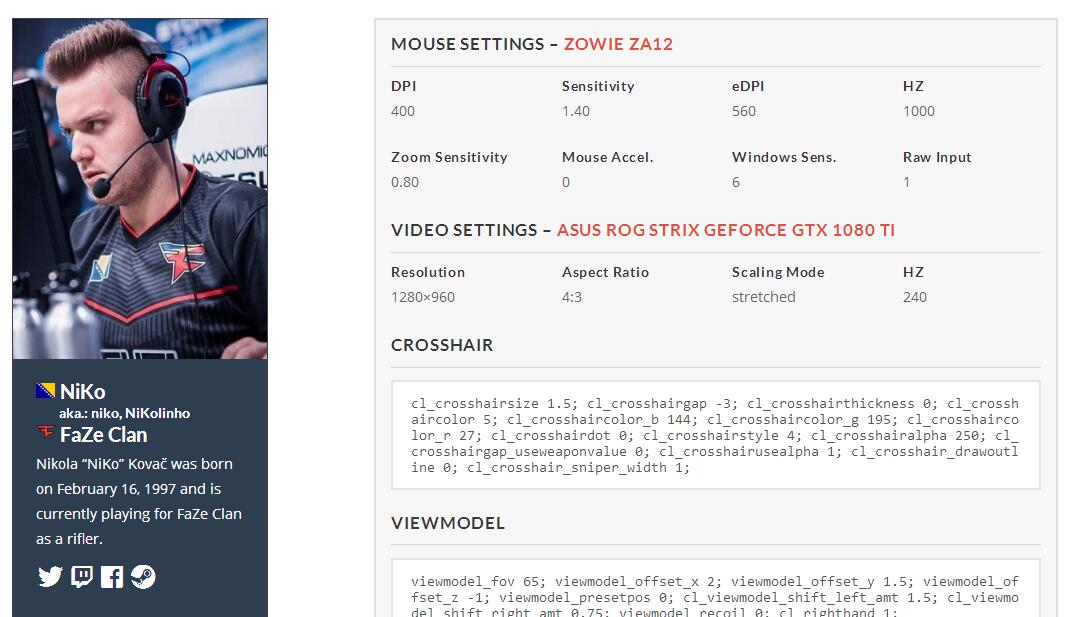Click inside the viewmodel code box
The width and height of the screenshot is (1069, 617).
(715, 588)
